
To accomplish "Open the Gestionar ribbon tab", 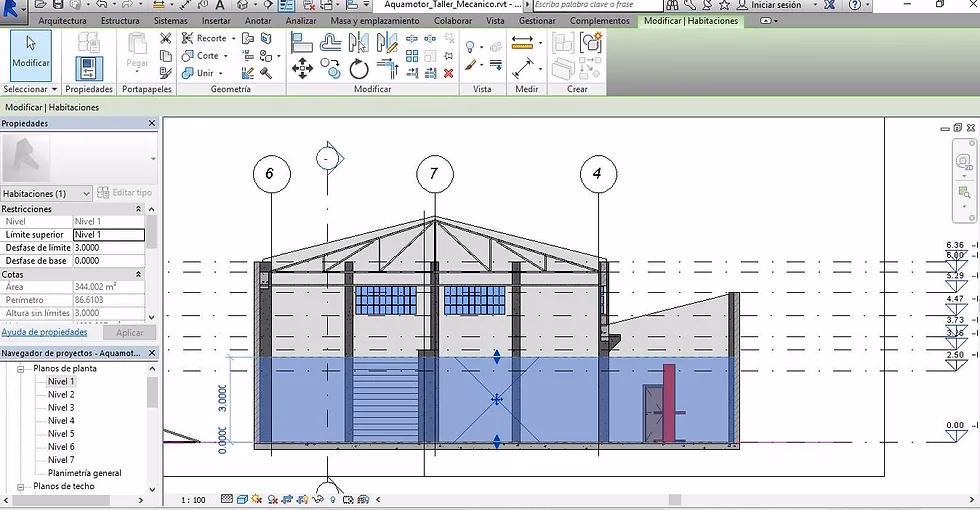I will tap(537, 21).
